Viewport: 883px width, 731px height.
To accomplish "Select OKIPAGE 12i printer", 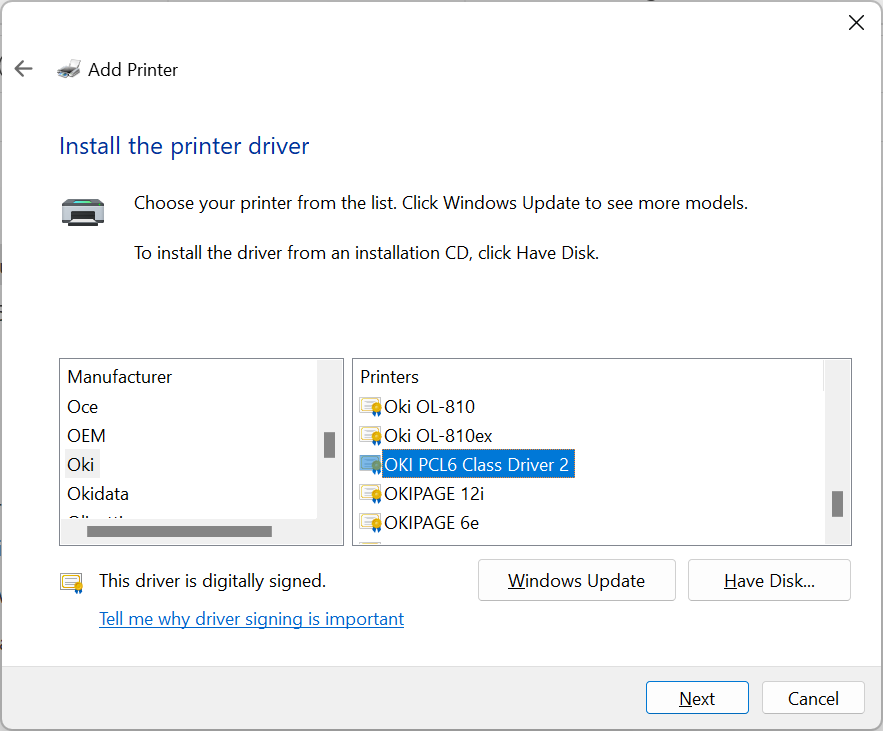I will point(434,493).
